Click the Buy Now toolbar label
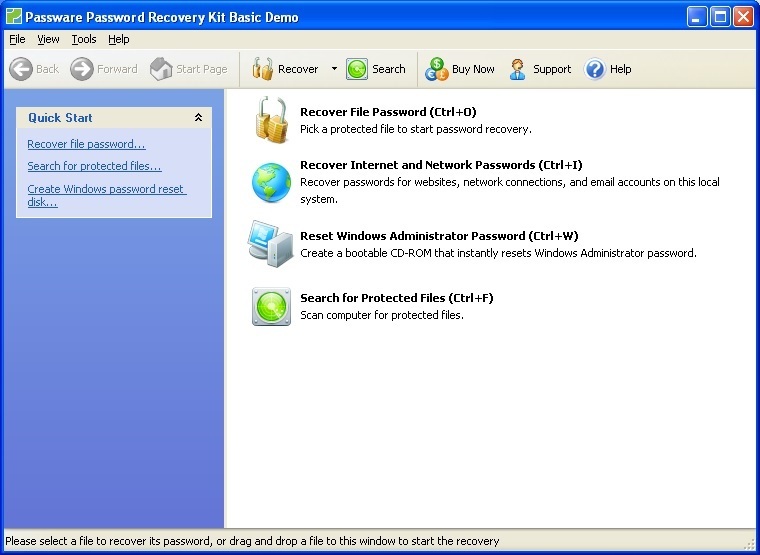Viewport: 760px width, 555px height. click(473, 69)
